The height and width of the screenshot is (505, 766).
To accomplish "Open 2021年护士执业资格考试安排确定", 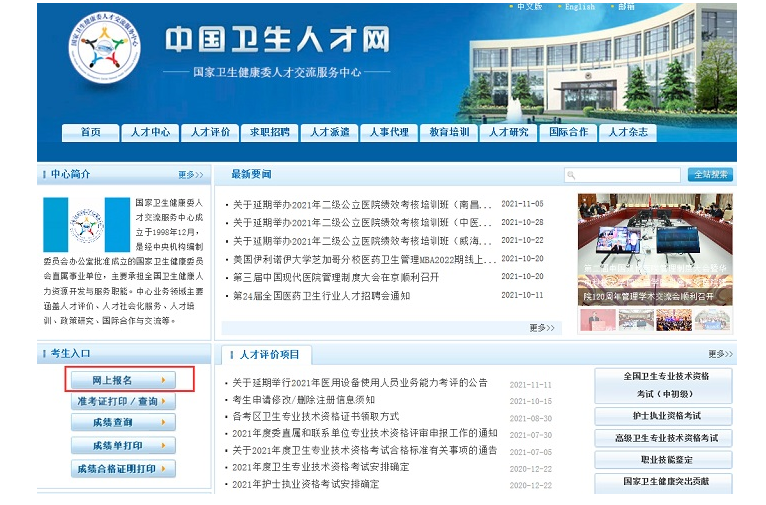I will pos(305,484).
